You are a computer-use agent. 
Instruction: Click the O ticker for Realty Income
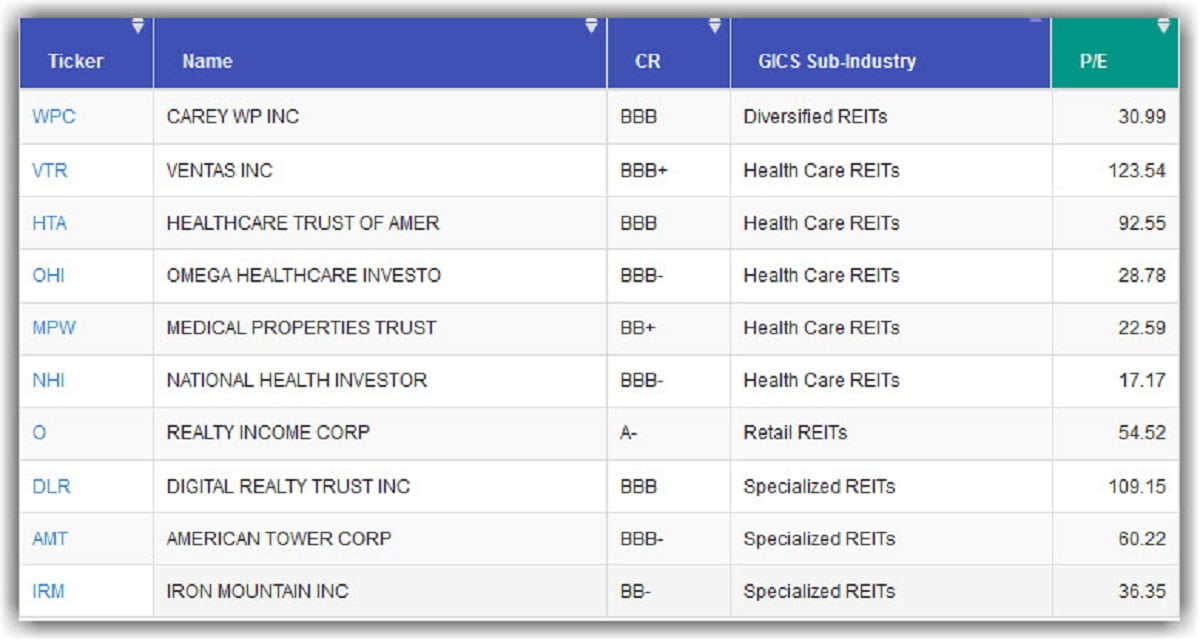click(x=39, y=433)
